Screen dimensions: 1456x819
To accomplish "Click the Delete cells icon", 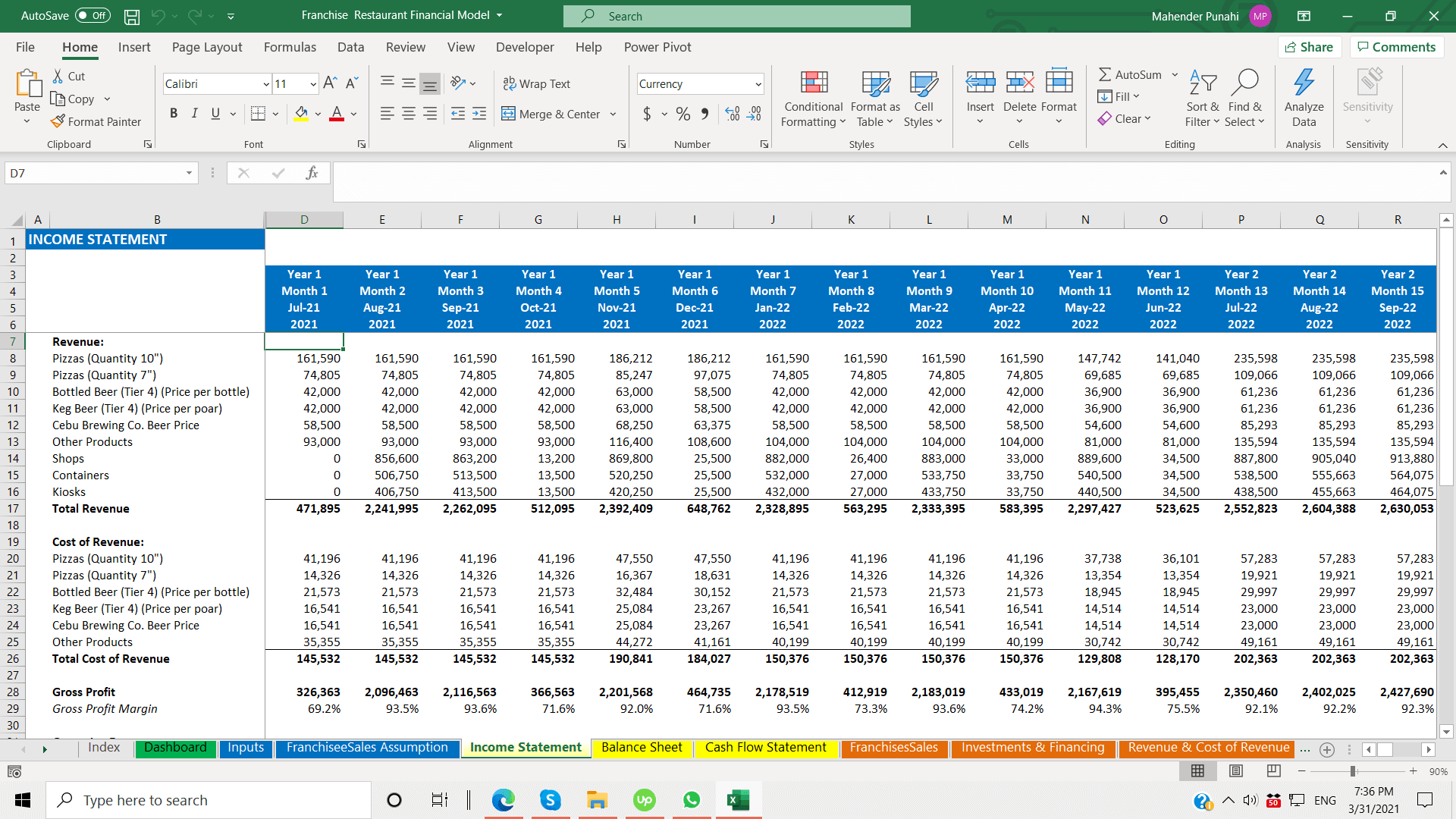I will click(x=1020, y=83).
